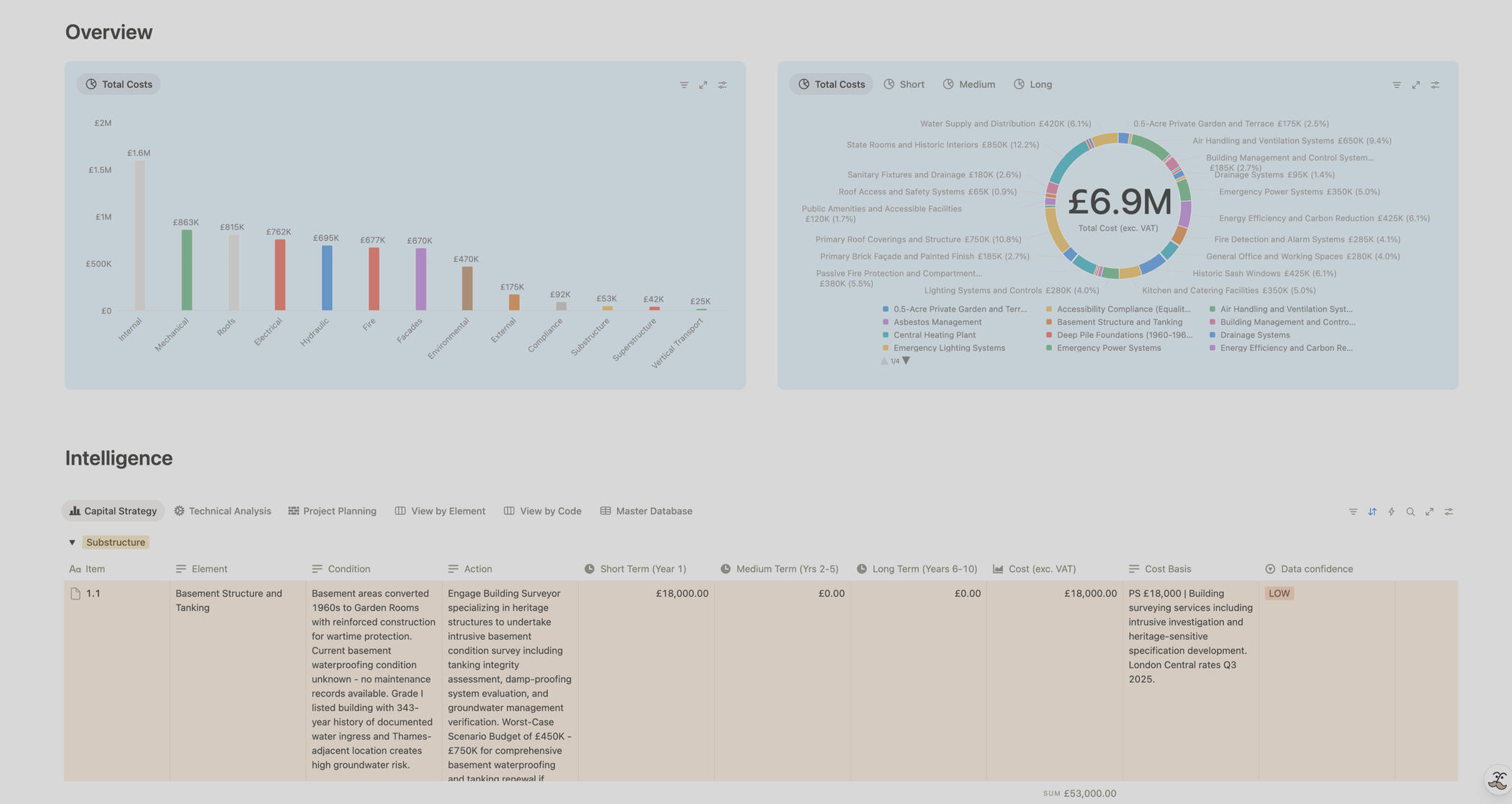This screenshot has width=1512, height=804.
Task: Click the filter icon on bar chart panel
Action: click(x=683, y=85)
